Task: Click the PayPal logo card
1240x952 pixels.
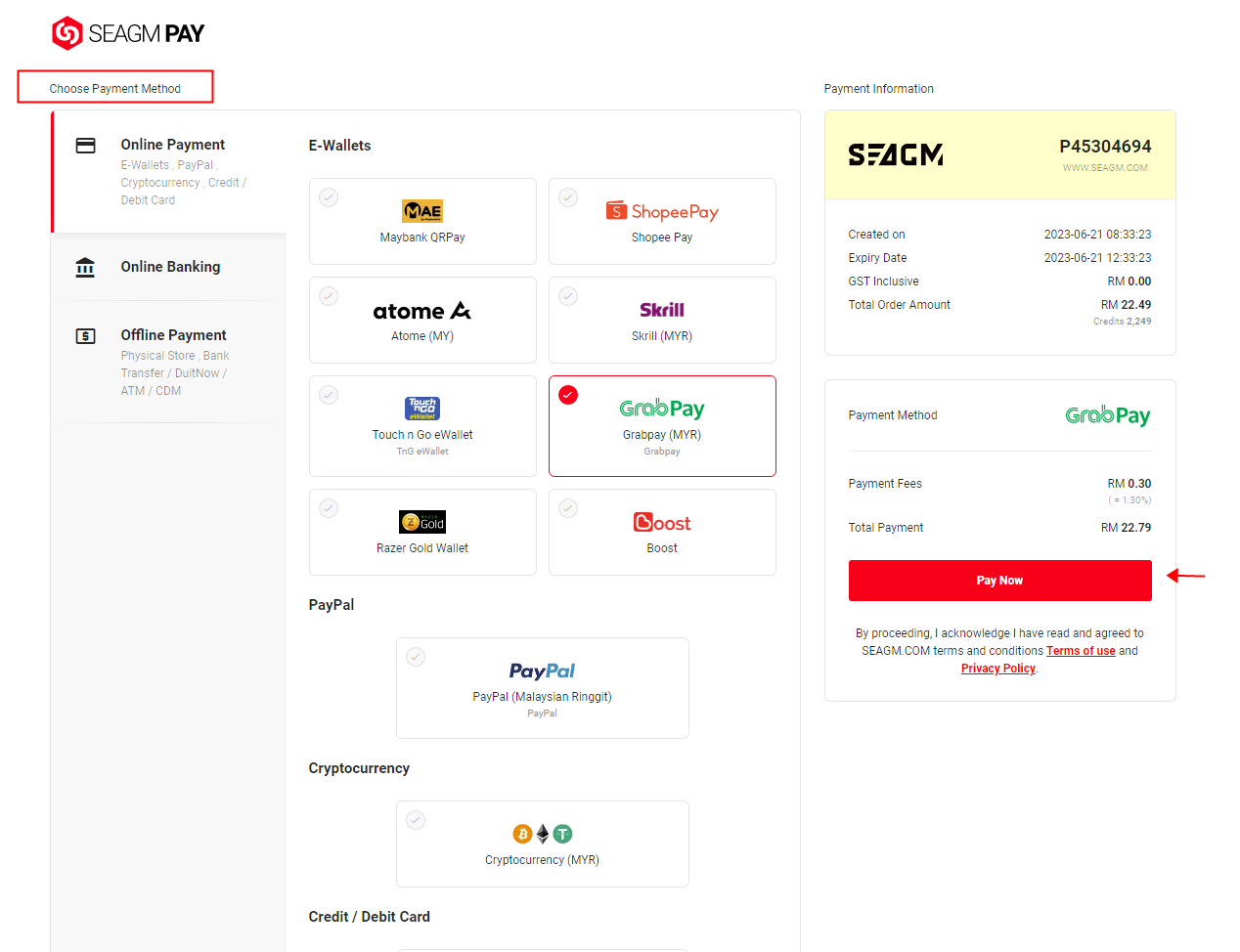Action: (543, 688)
